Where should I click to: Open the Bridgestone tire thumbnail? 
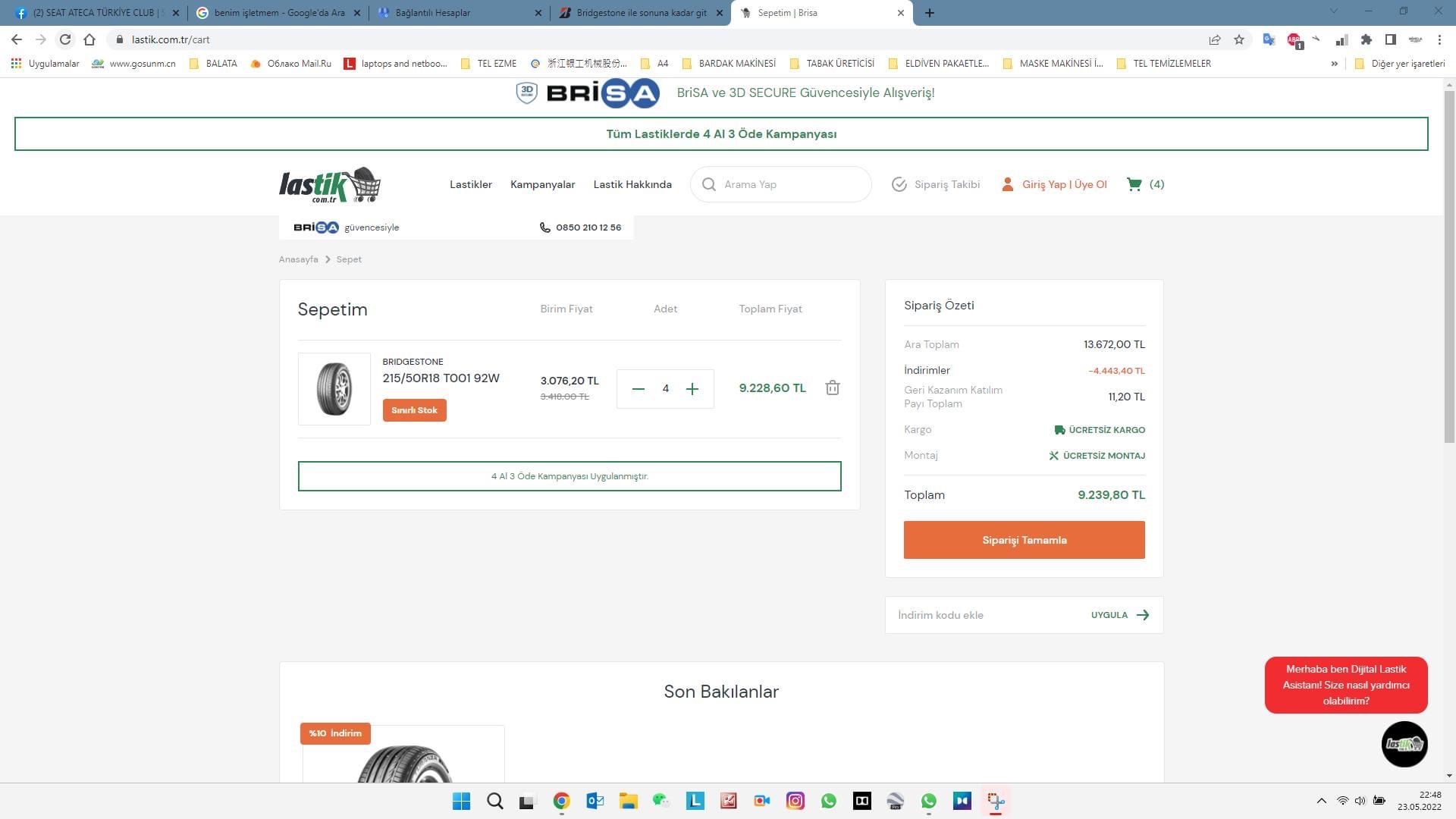pos(334,388)
